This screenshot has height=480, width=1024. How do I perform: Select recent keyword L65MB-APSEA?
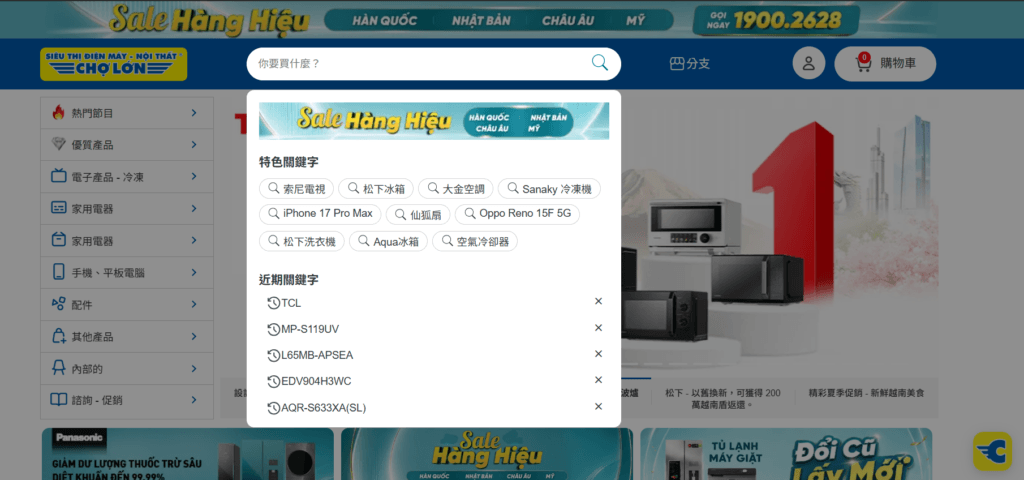point(317,355)
